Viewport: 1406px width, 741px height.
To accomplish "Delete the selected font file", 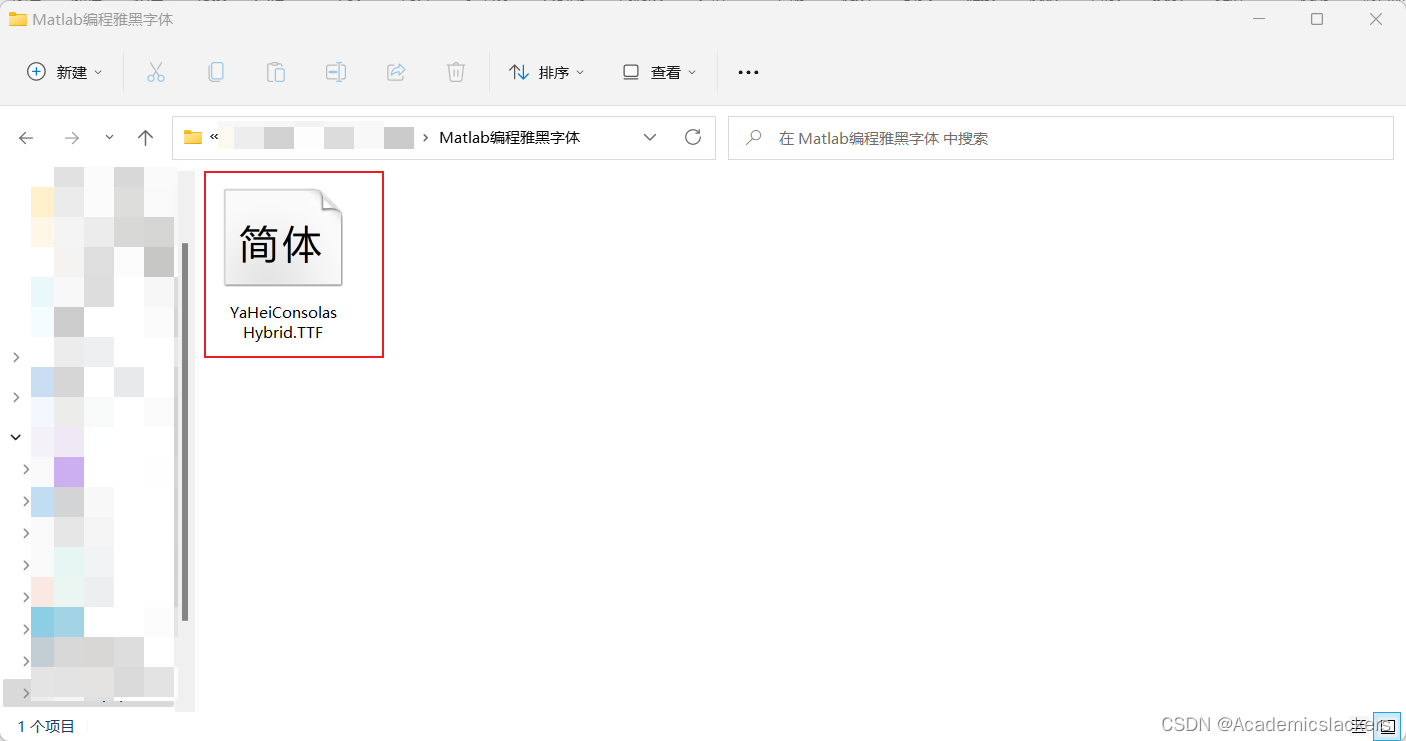I will click(456, 71).
